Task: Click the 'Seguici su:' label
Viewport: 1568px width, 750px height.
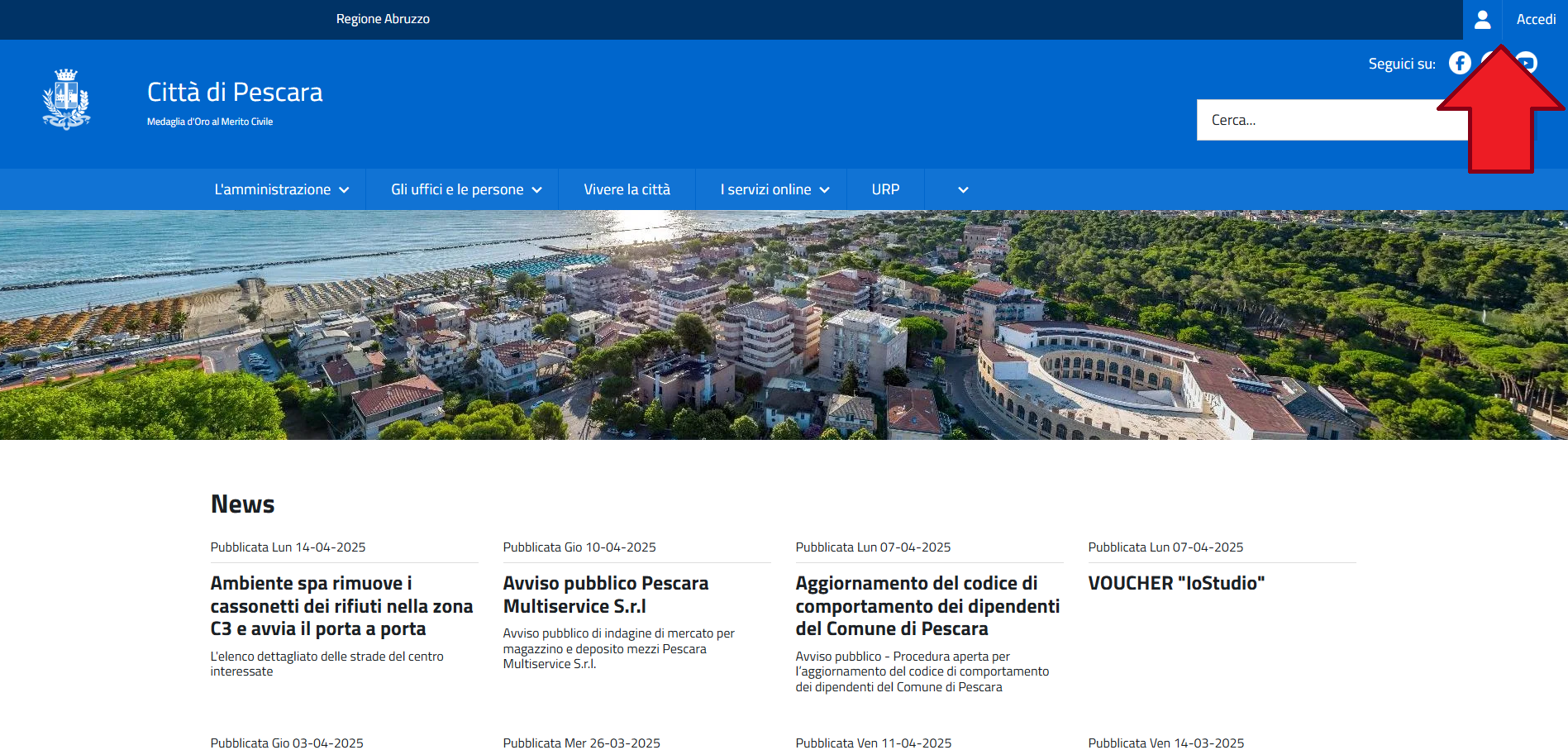Action: [x=1402, y=64]
